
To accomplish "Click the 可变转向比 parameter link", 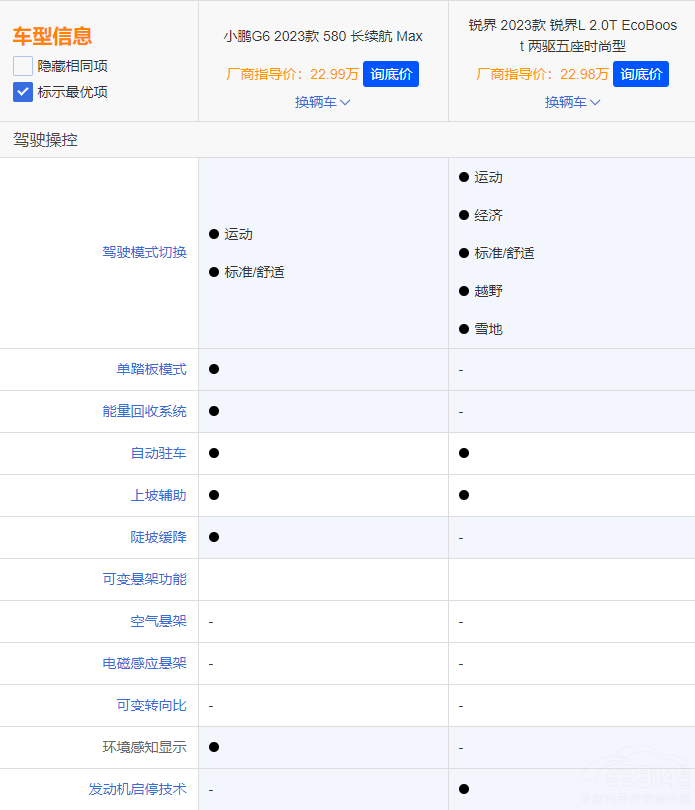I will [x=151, y=706].
